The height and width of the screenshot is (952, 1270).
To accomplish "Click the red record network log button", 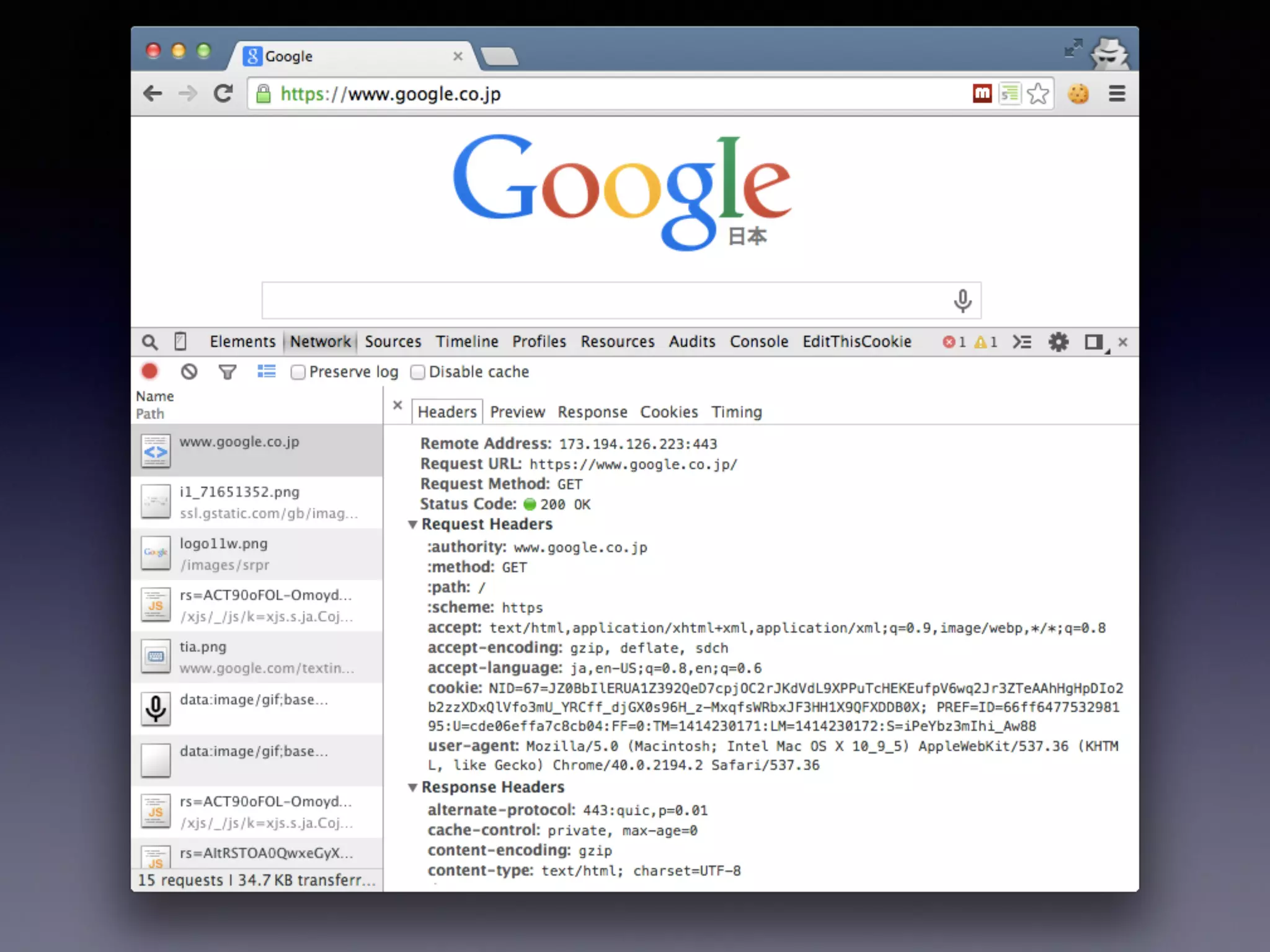I will click(x=149, y=371).
